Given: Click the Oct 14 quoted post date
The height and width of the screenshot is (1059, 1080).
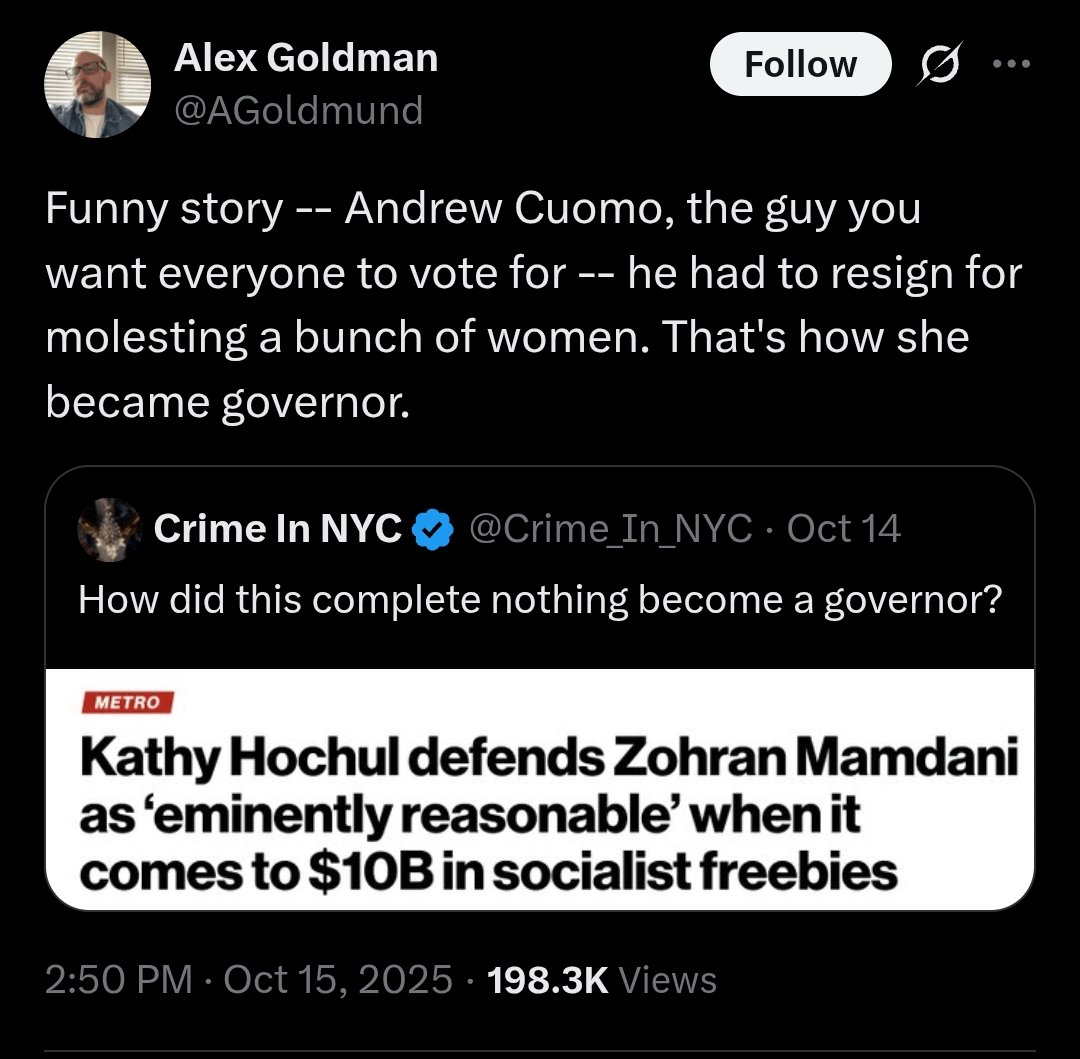Looking at the screenshot, I should (844, 528).
